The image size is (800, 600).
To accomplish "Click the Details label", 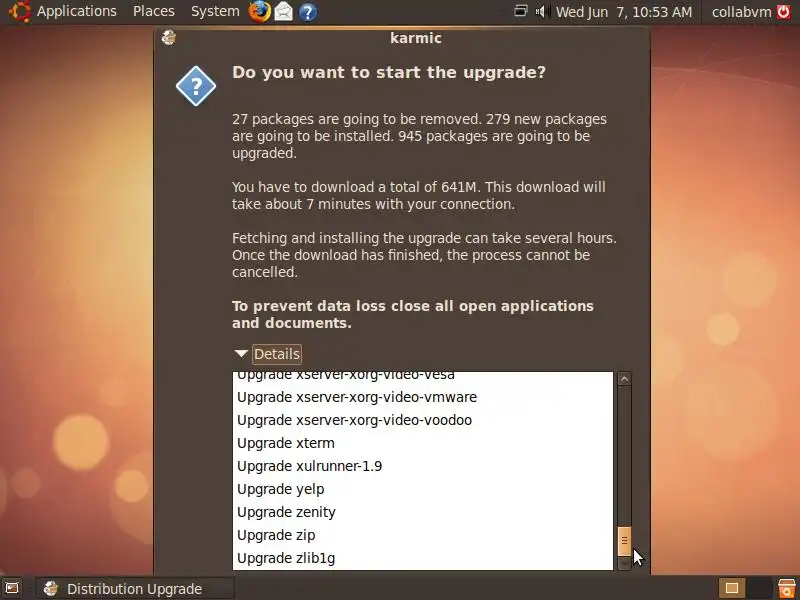I will (277, 354).
